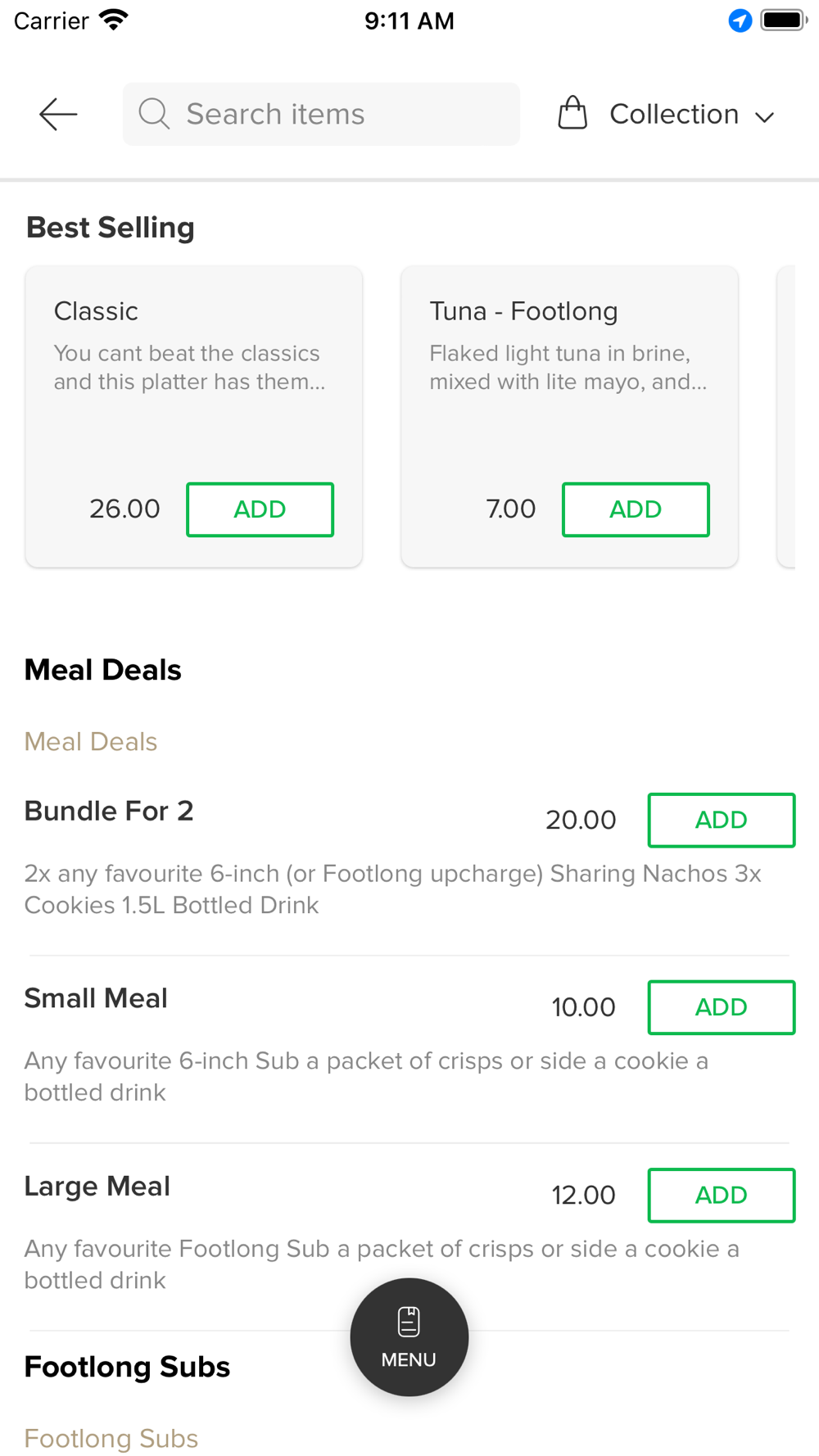Add Small Meal to order

click(722, 1007)
